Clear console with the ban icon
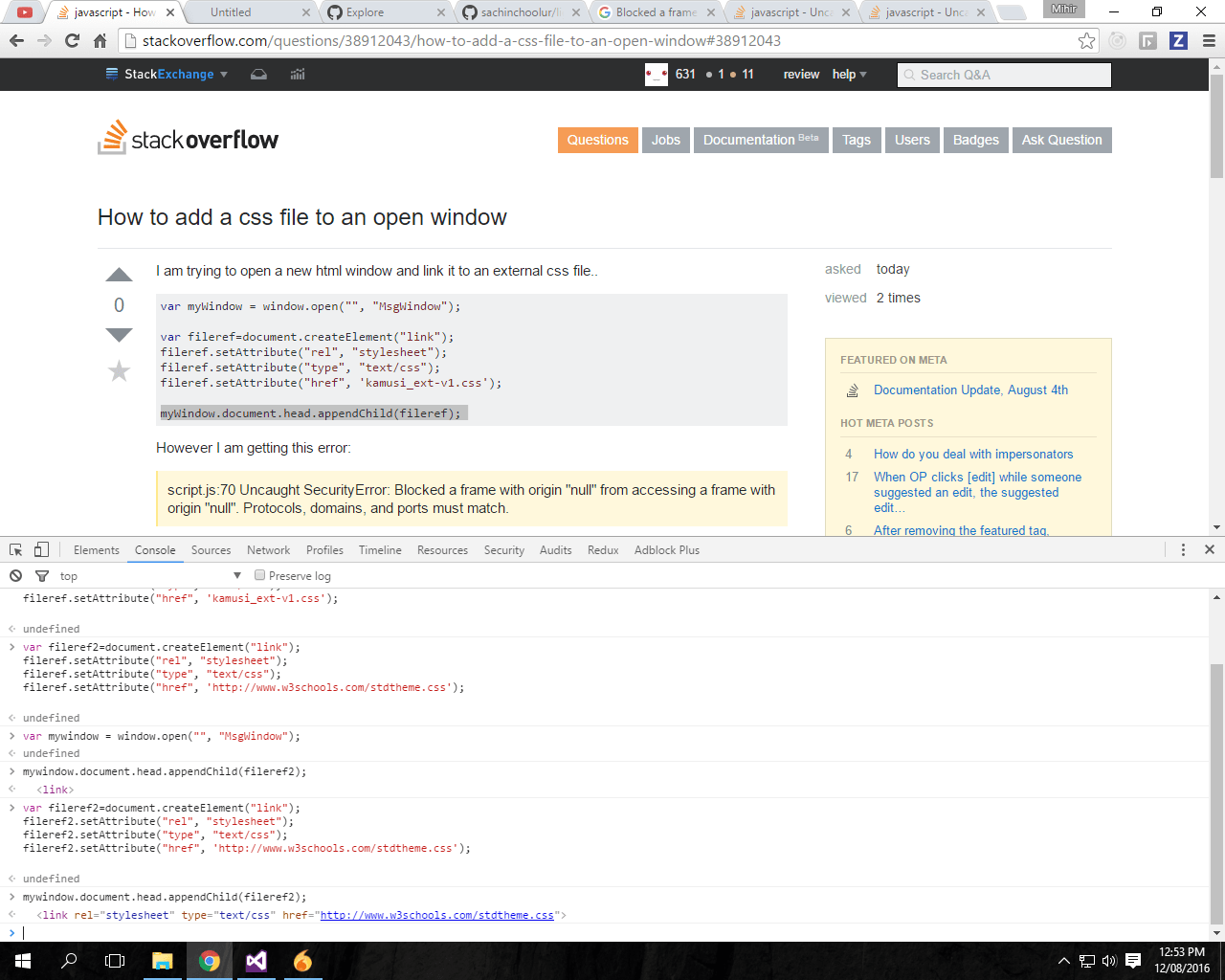This screenshot has height=980, width=1225. tap(16, 575)
